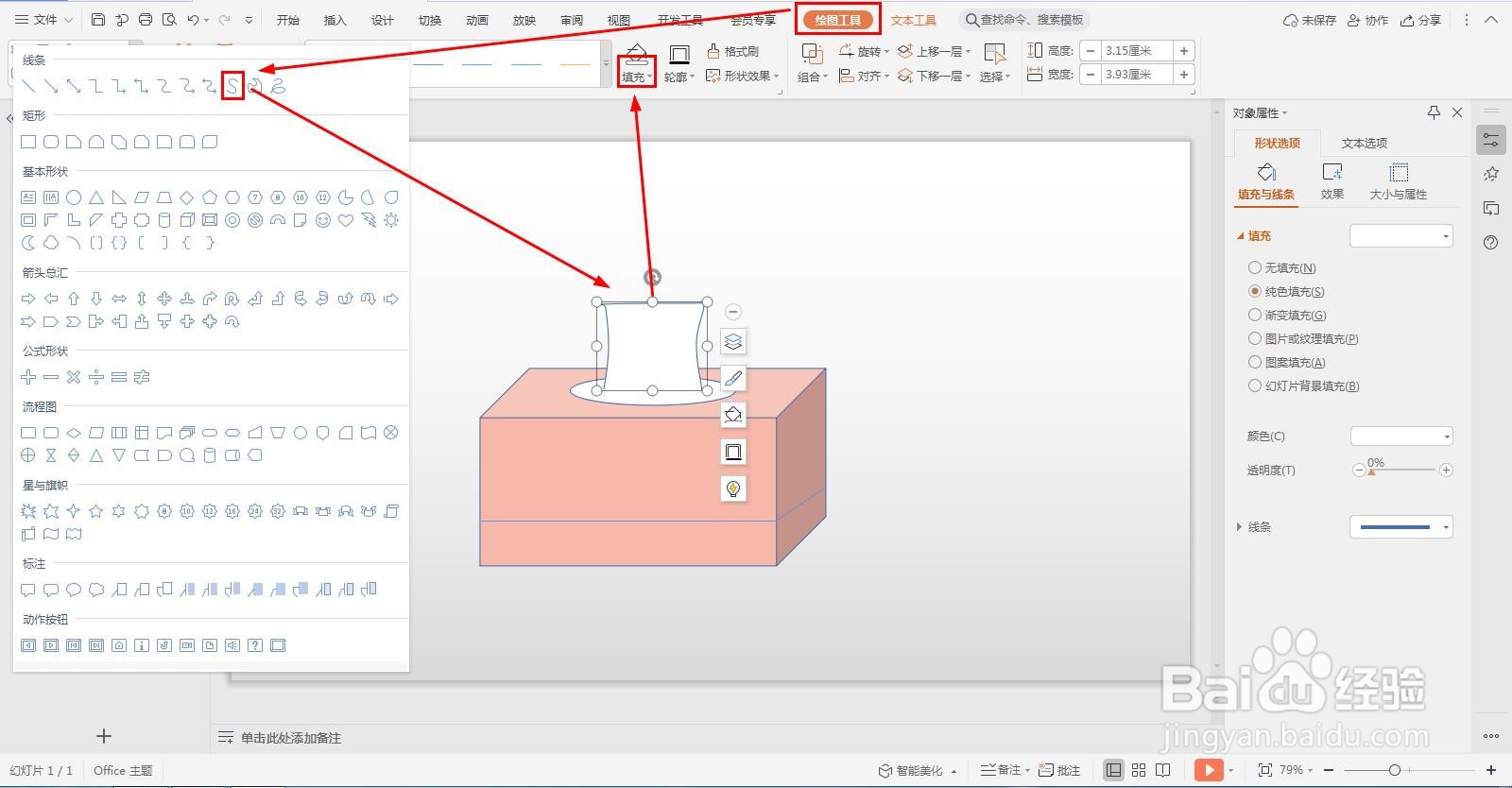1512x788 pixels.
Task: Pick the help action button shape
Action: pyautogui.click(x=255, y=645)
